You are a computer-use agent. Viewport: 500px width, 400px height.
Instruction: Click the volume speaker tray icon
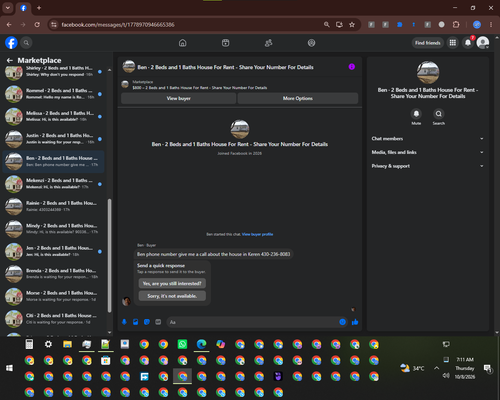(446, 376)
